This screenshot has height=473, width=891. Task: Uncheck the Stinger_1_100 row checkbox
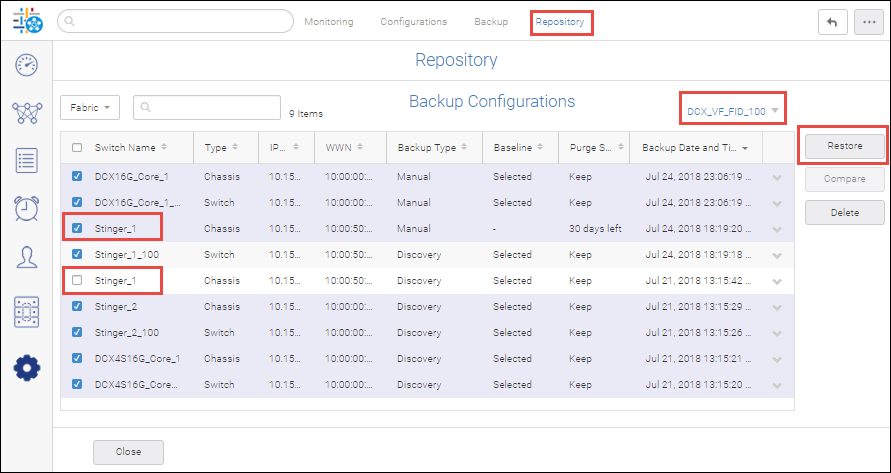(77, 254)
